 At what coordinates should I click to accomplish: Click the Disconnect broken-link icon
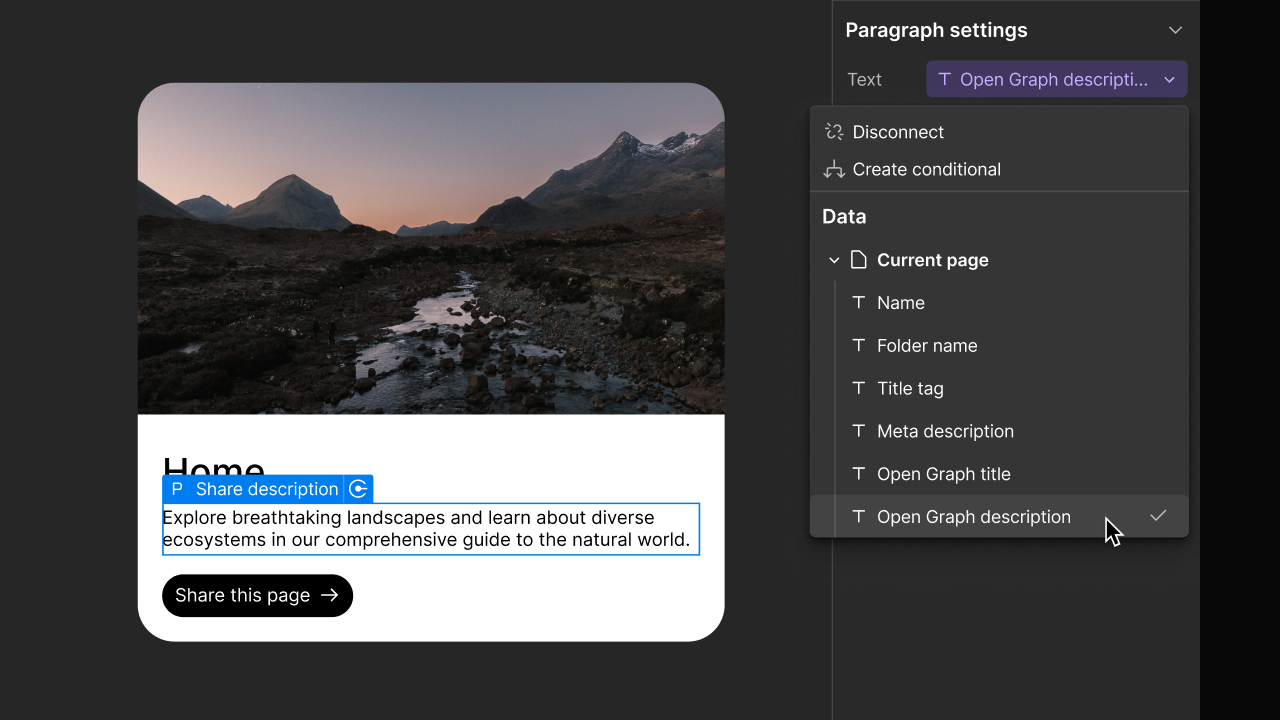833,131
